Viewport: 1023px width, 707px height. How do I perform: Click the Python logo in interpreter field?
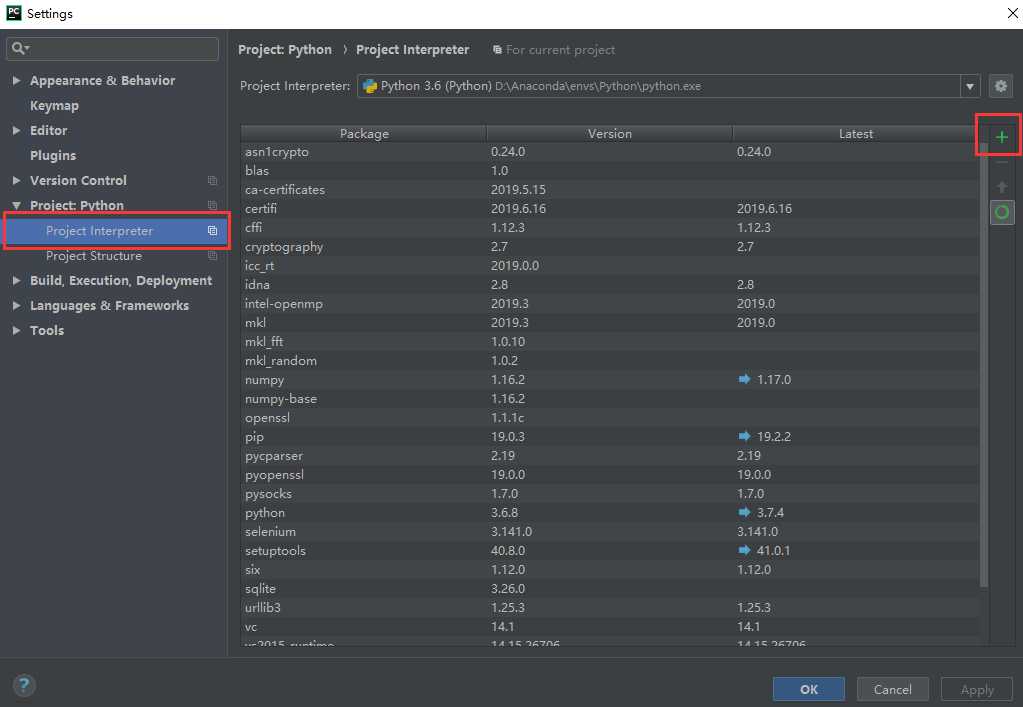pos(370,86)
